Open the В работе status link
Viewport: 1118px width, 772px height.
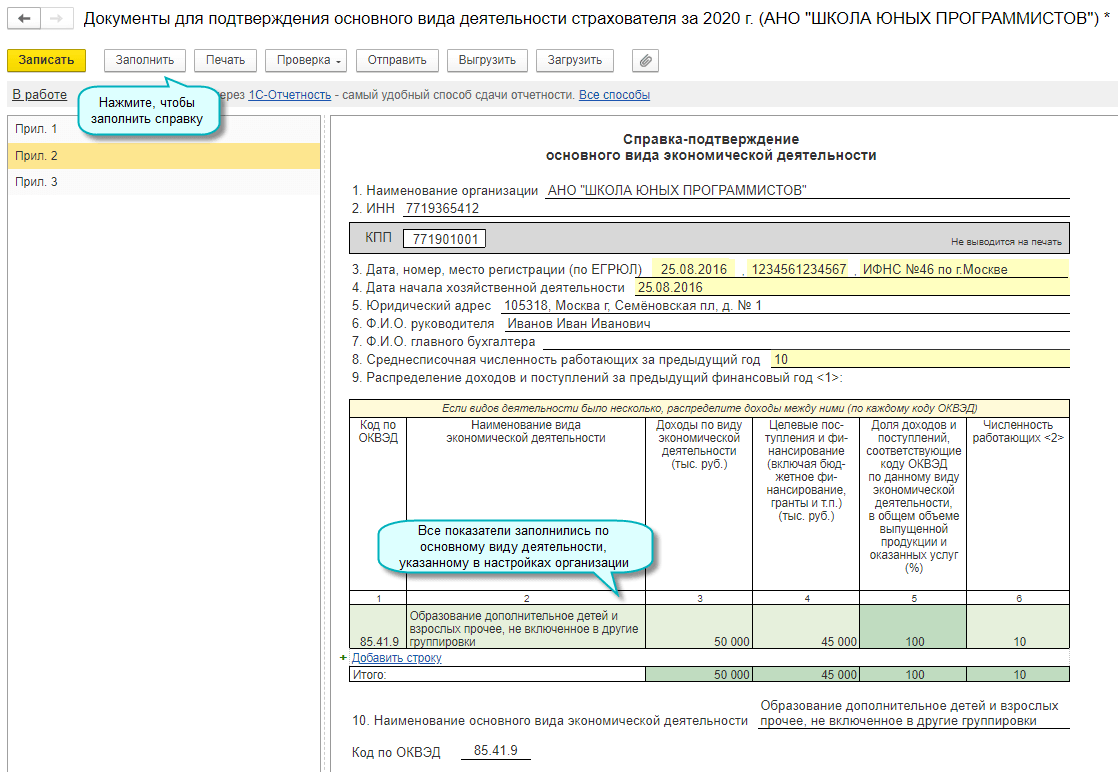point(39,94)
